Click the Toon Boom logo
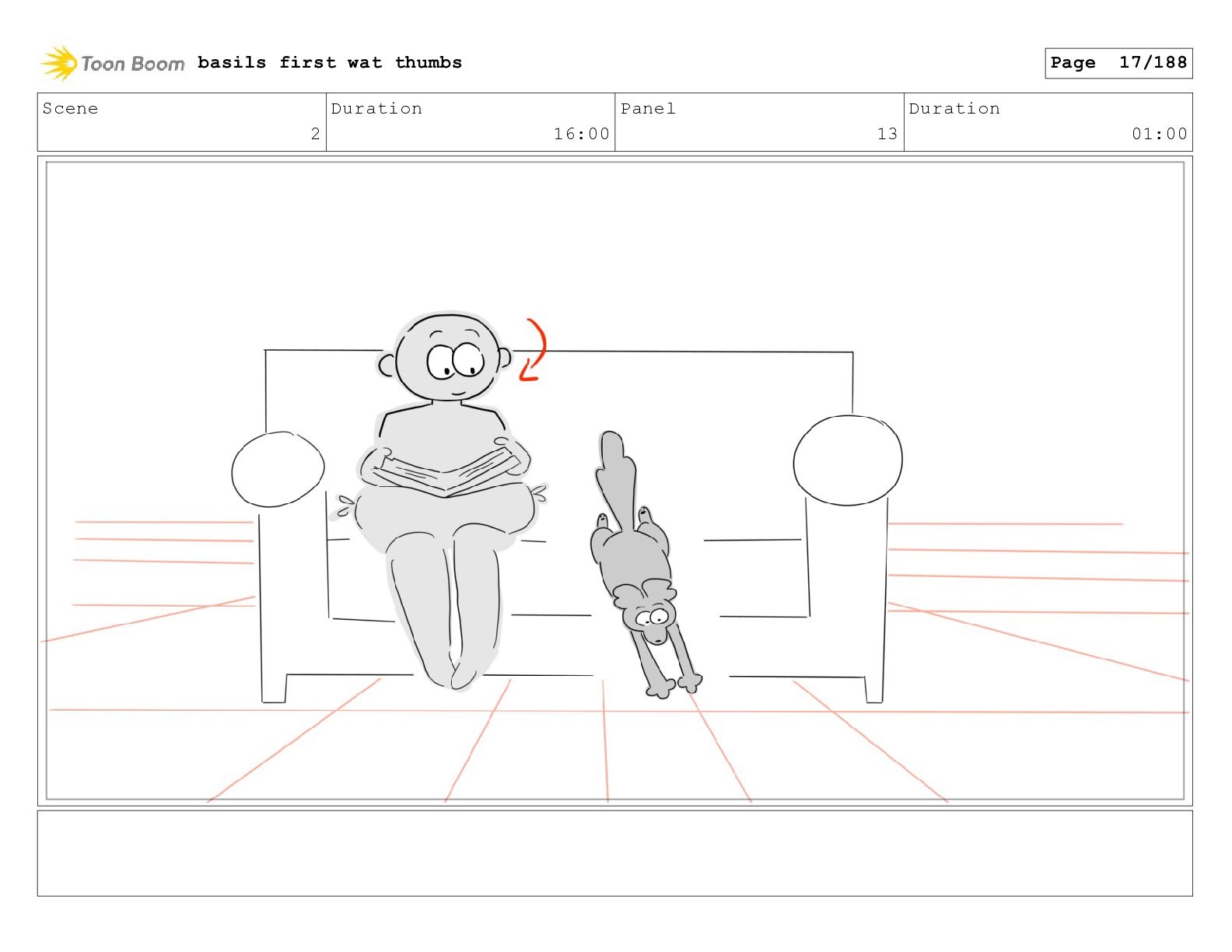 [x=113, y=63]
